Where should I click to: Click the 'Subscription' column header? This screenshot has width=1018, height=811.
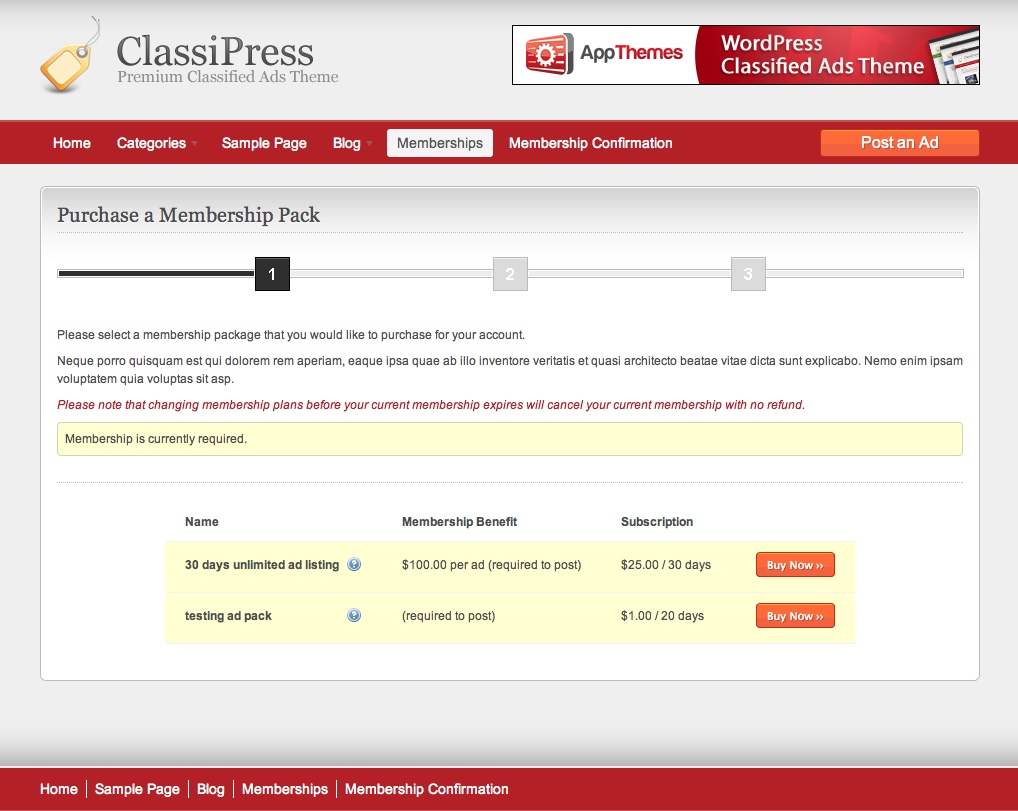(656, 521)
